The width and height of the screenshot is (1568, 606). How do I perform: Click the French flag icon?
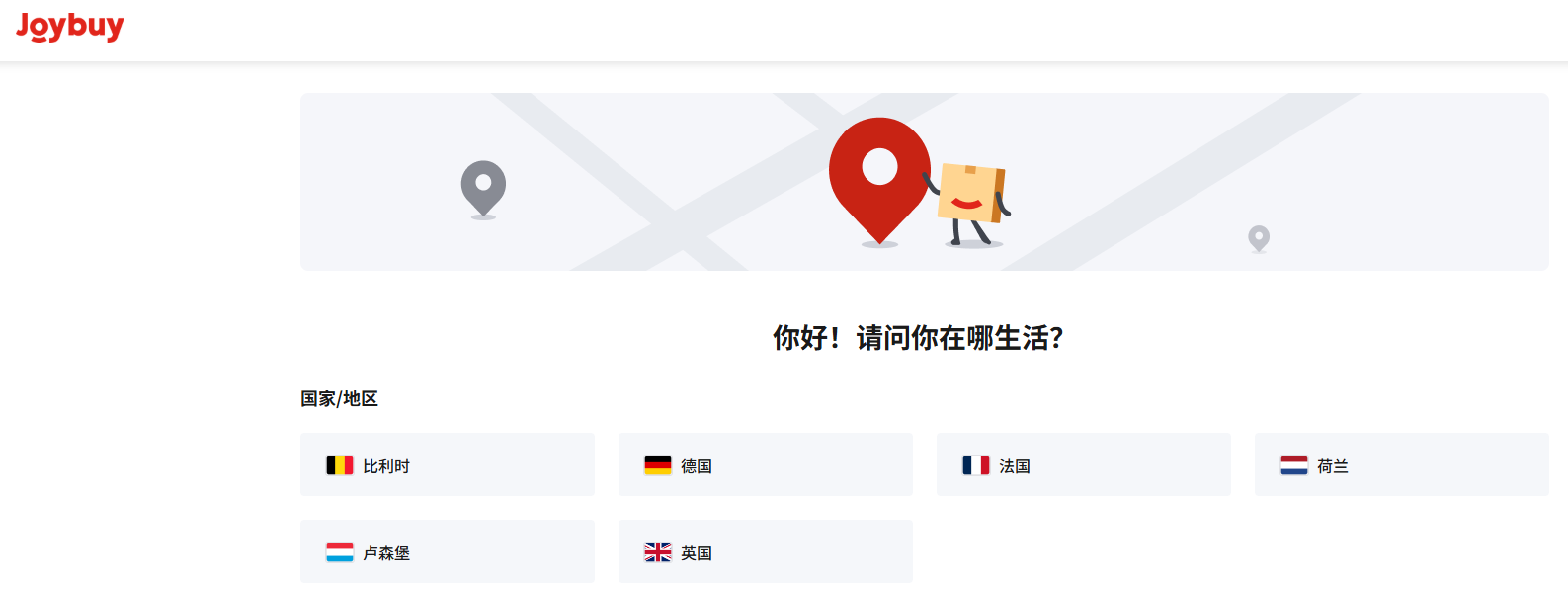[976, 465]
